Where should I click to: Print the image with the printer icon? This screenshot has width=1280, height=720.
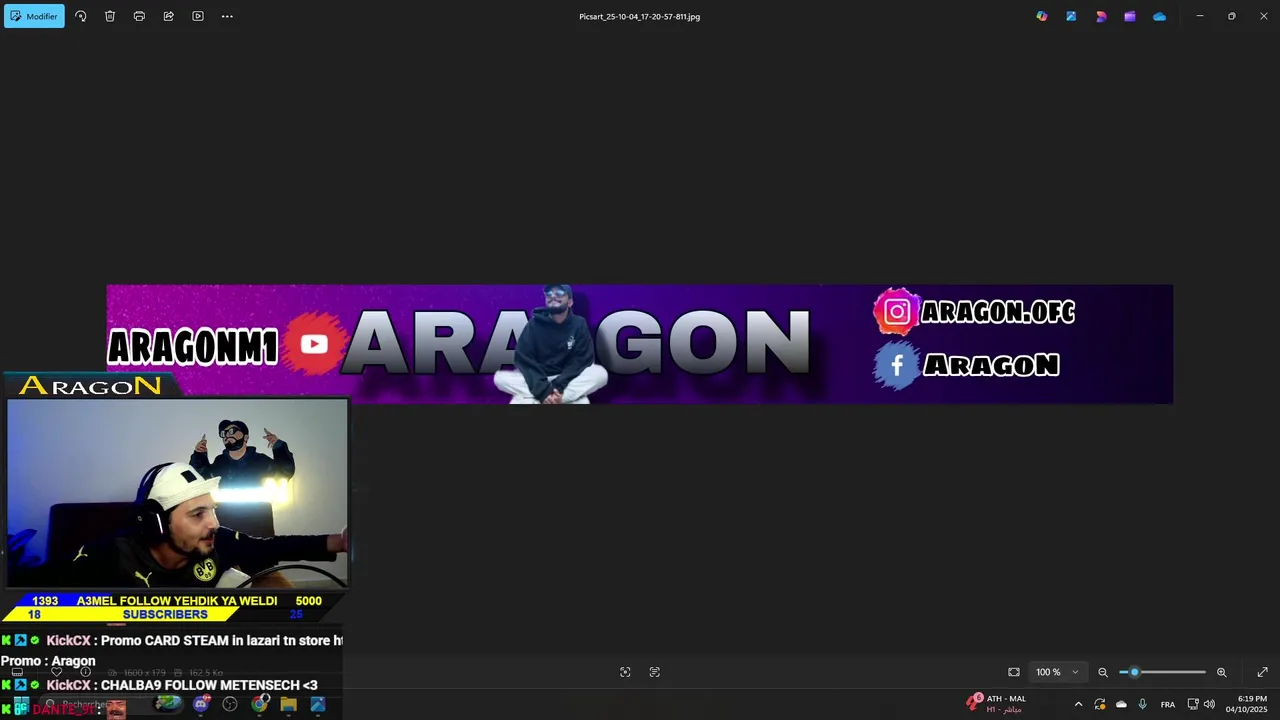point(139,16)
